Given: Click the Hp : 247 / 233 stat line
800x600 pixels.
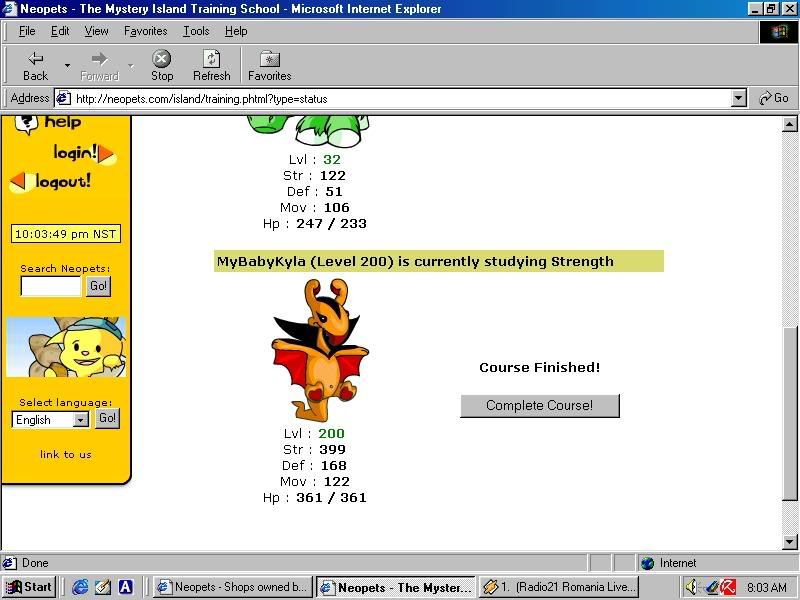Looking at the screenshot, I should 315,223.
